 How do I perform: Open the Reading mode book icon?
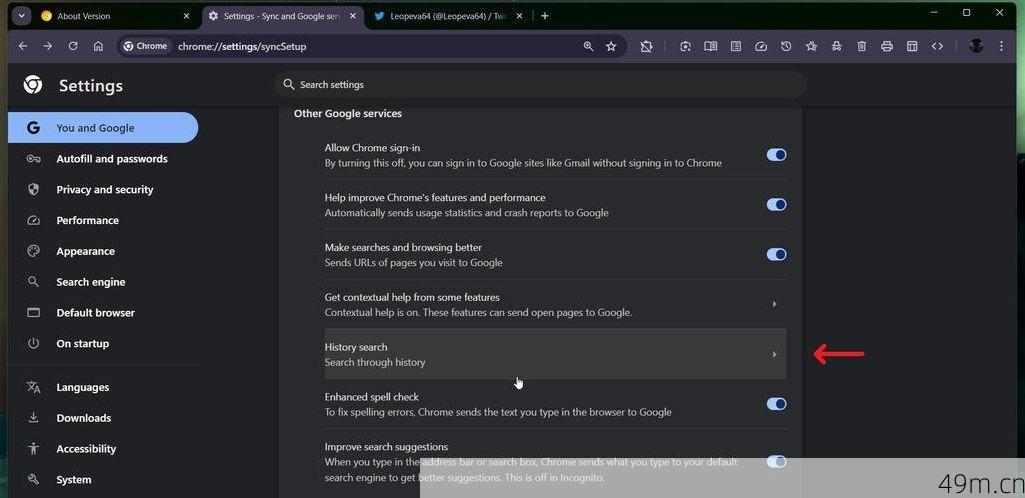[711, 46]
